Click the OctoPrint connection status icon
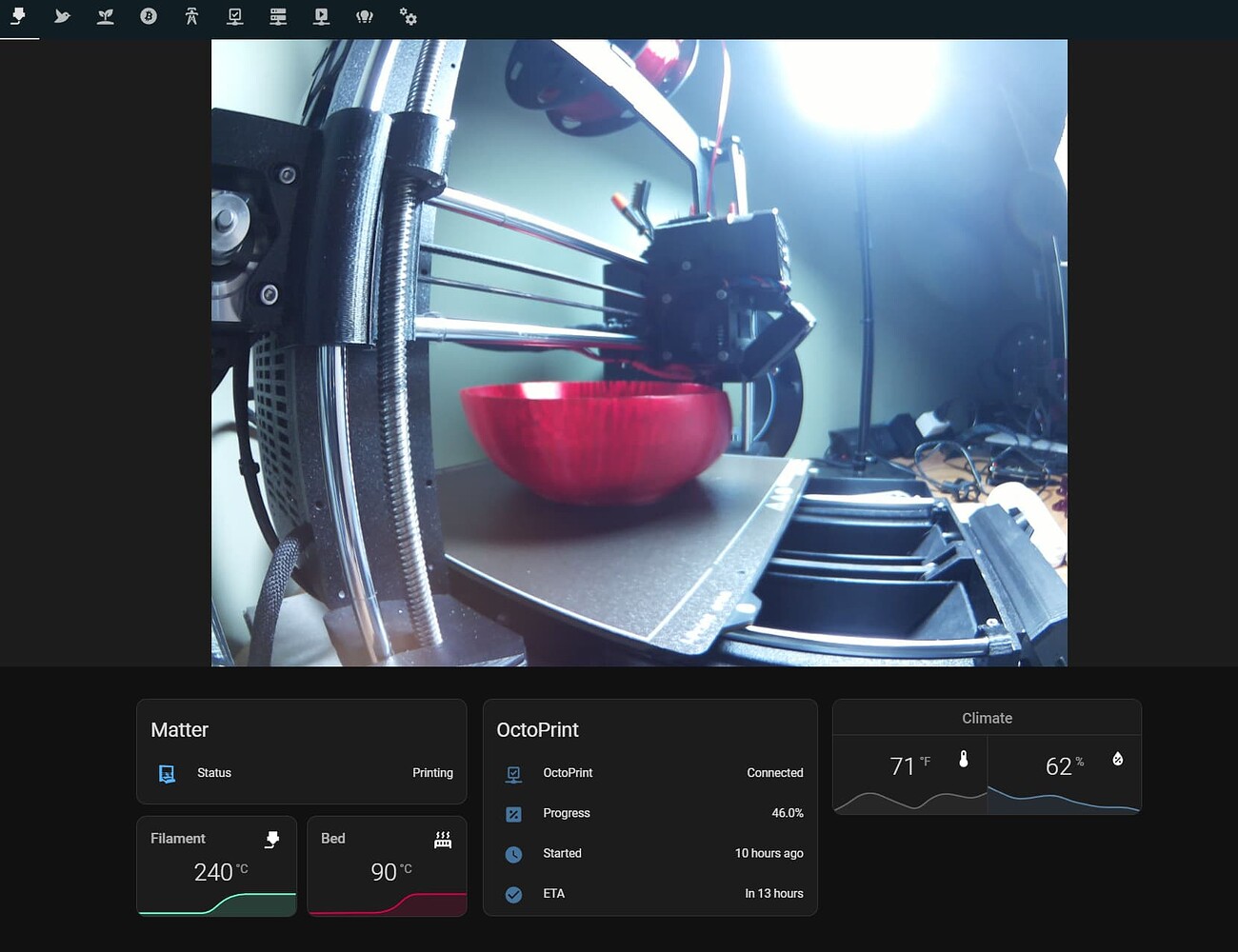 point(514,773)
